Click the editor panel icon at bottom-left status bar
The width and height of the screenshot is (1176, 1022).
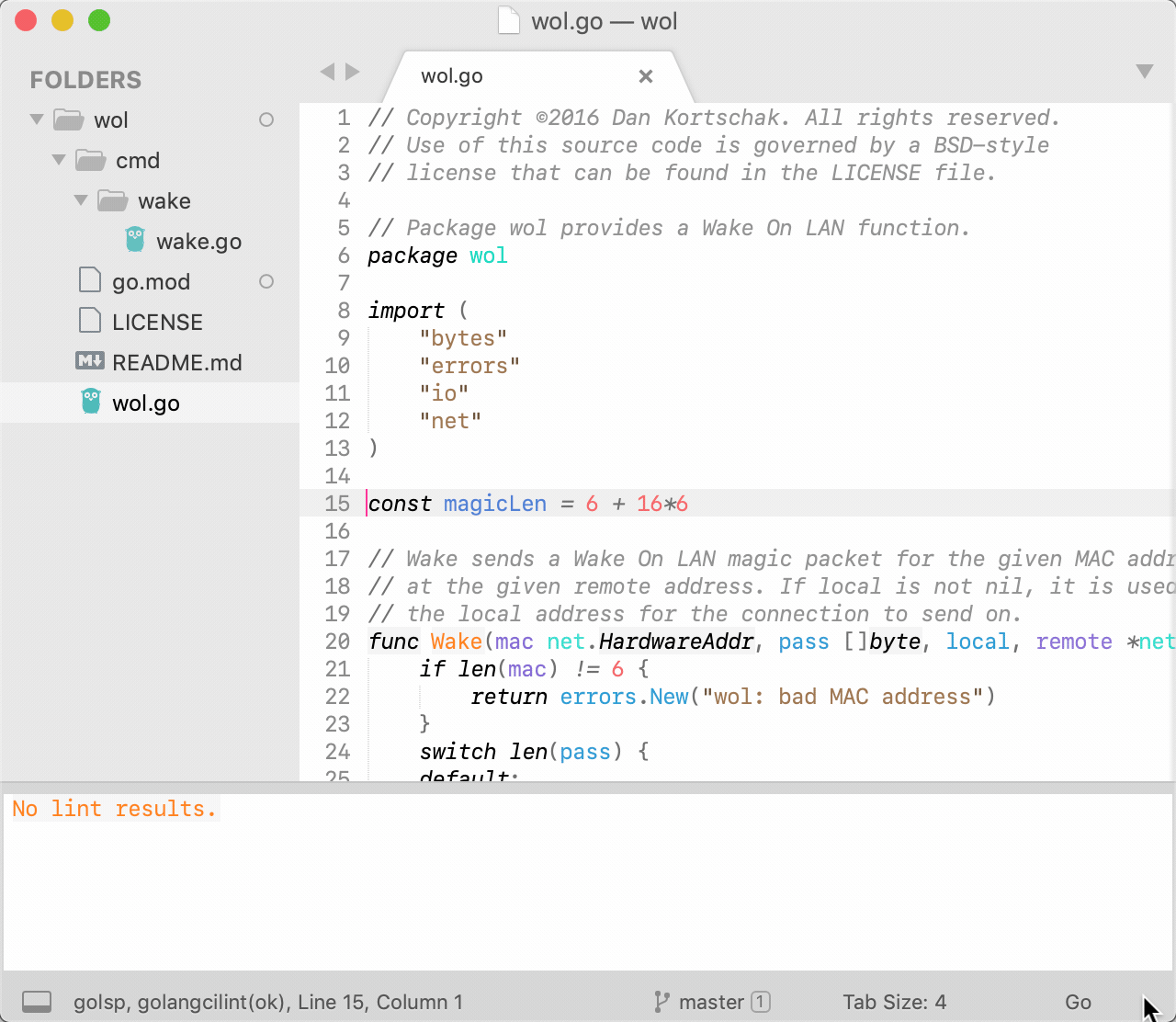coord(36,1002)
